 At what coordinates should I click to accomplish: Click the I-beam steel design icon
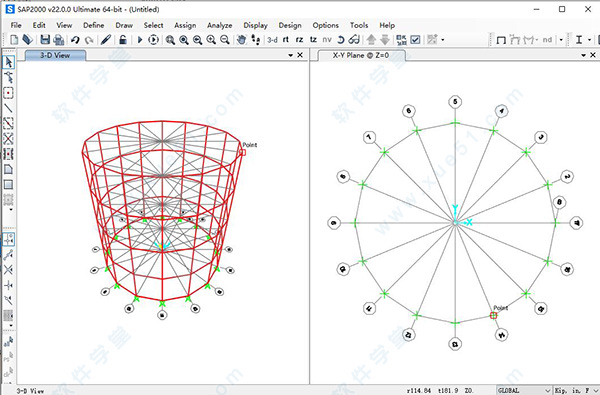tap(579, 40)
